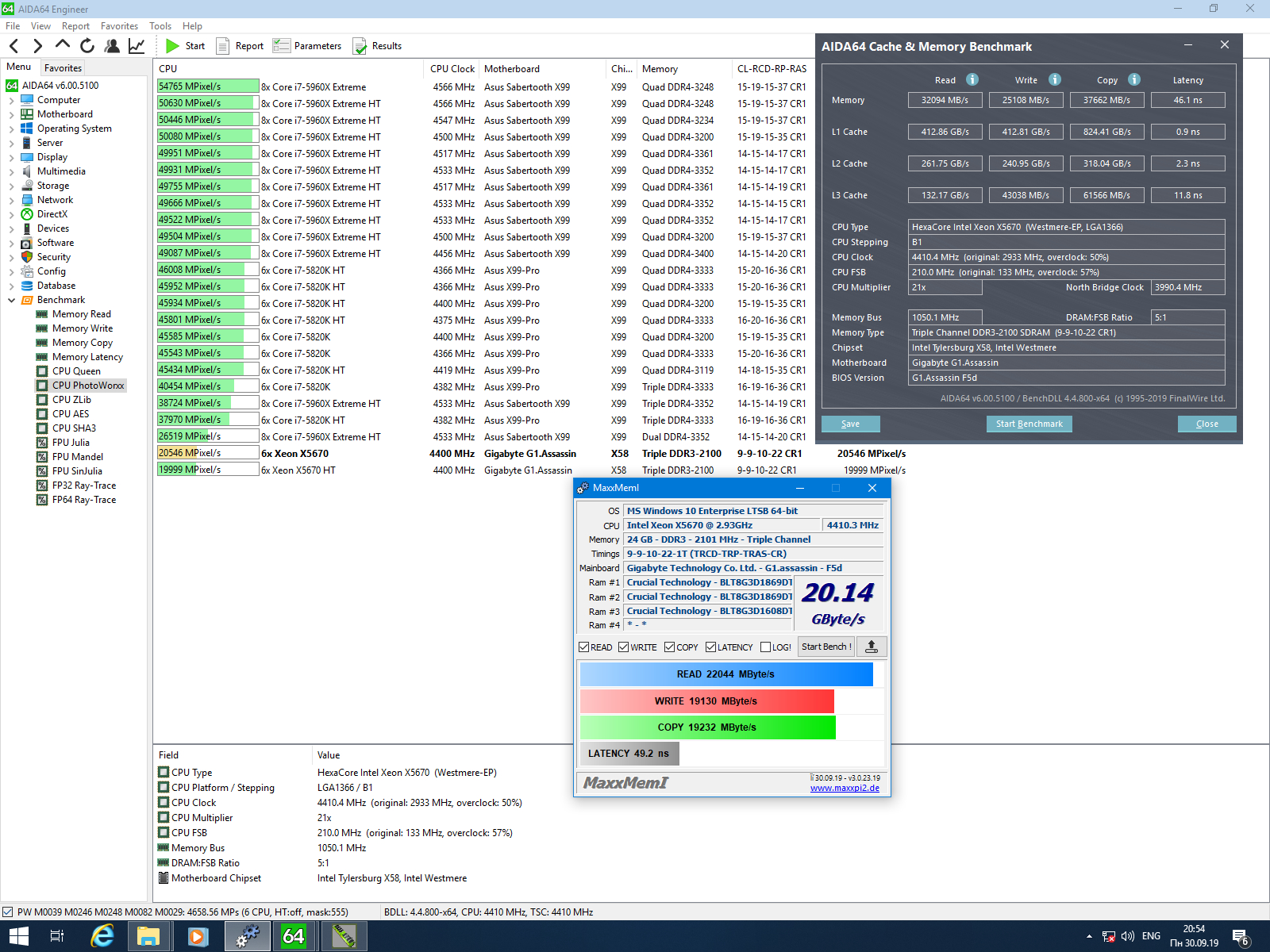The width and height of the screenshot is (1270, 952).
Task: Select the Memory Latency benchmark
Action: click(x=87, y=357)
